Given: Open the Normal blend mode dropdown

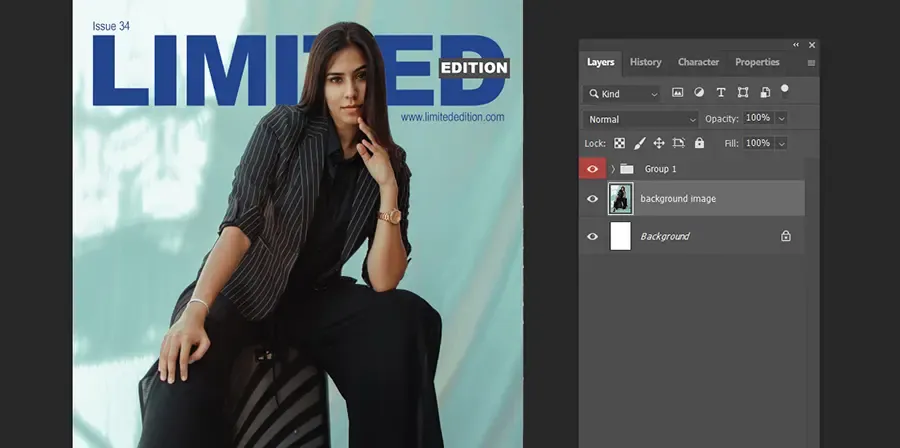Looking at the screenshot, I should (641, 119).
